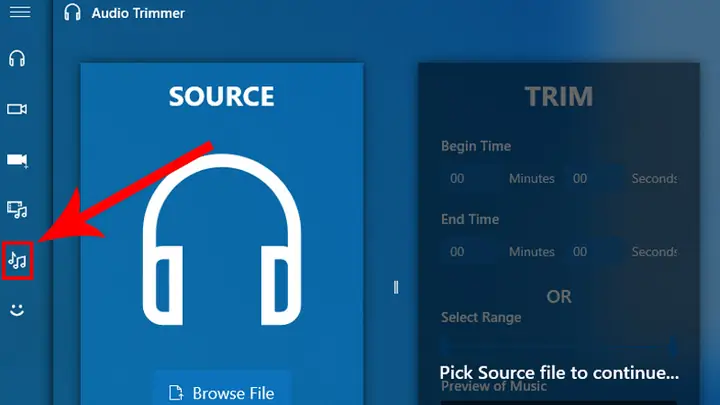
Task: Click the document icon on Browse File
Action: tap(176, 393)
